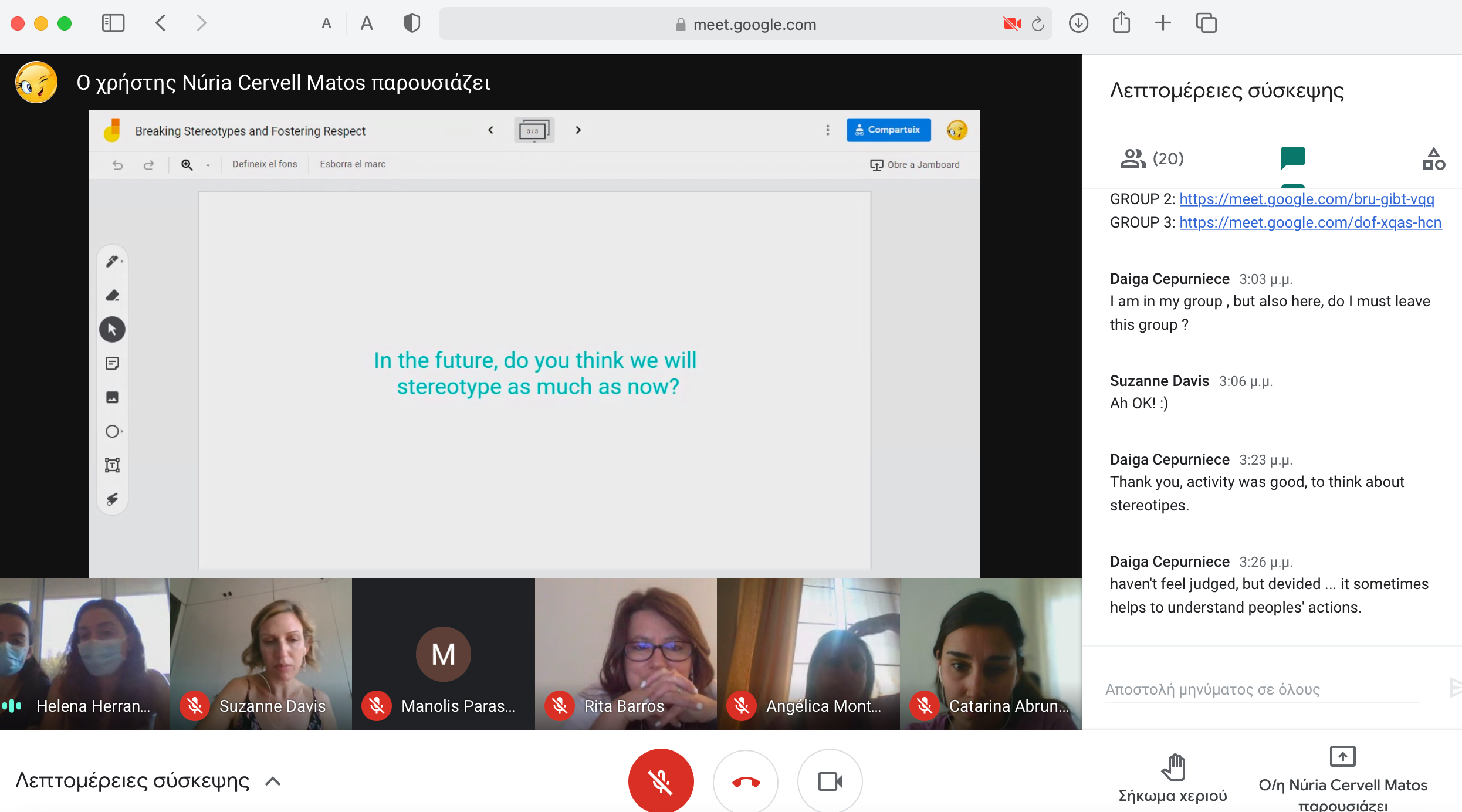This screenshot has height=812, width=1462.
Task: Select the Jamboard circle shape tool
Action: tap(113, 431)
